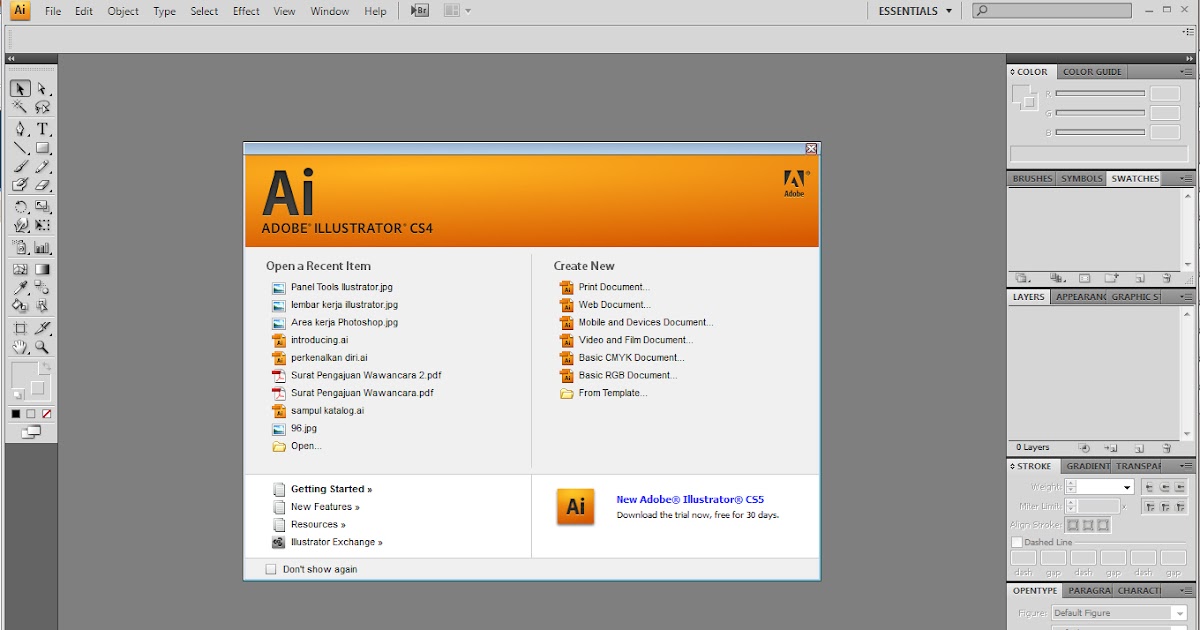The height and width of the screenshot is (630, 1200).
Task: Select the Selection tool (black arrow)
Action: [x=20, y=89]
